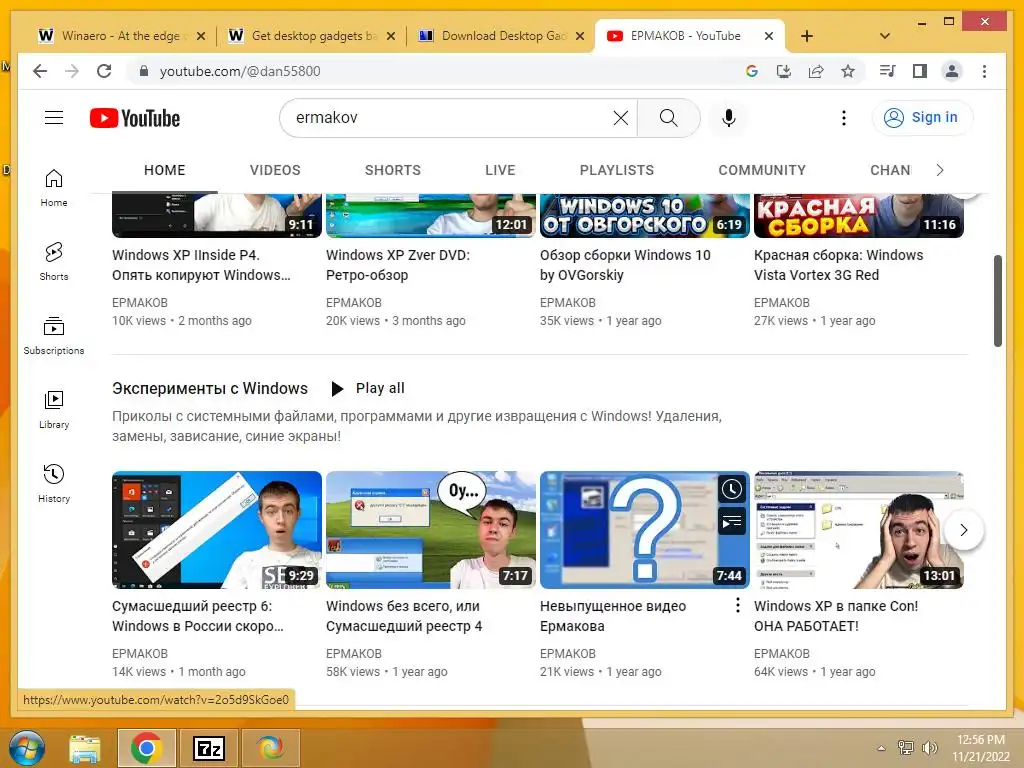Open the YouTube hamburger guide menu
Screen dimensions: 1024x768
[x=54, y=118]
